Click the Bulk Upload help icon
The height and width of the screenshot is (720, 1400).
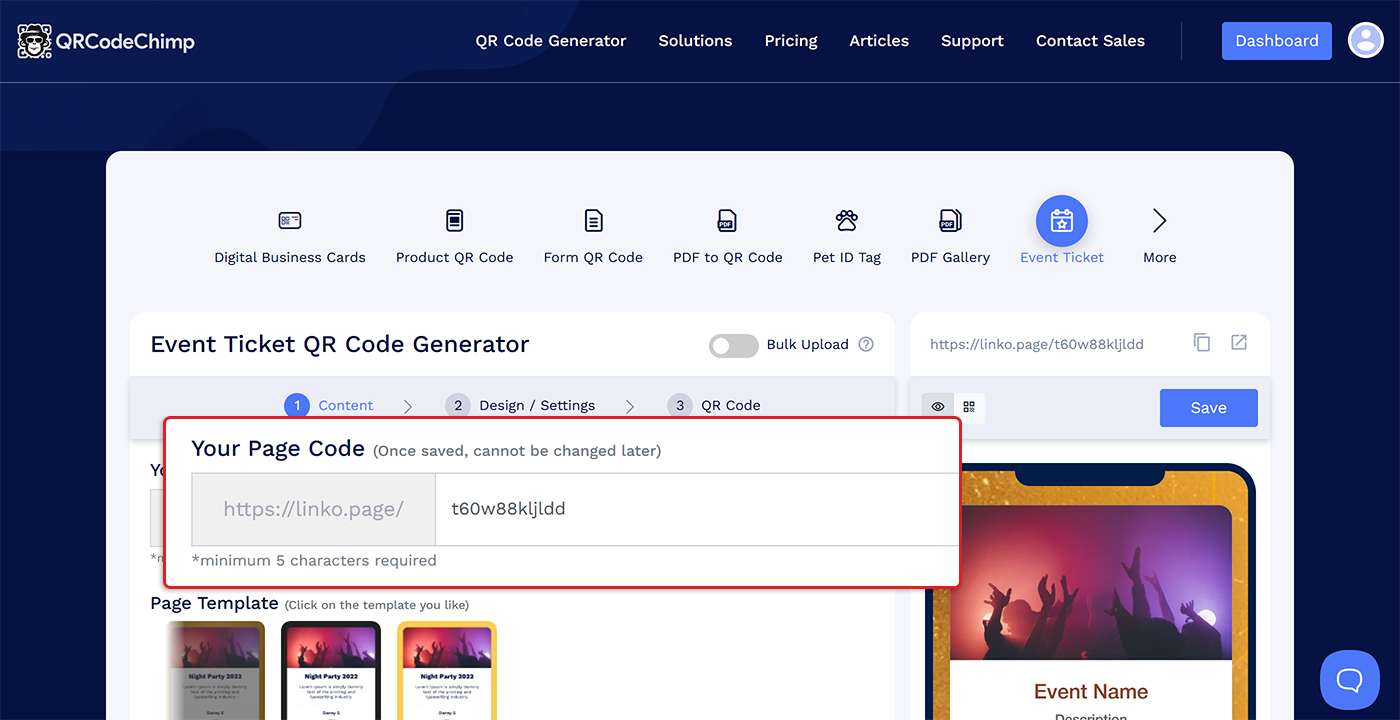pyautogui.click(x=866, y=344)
